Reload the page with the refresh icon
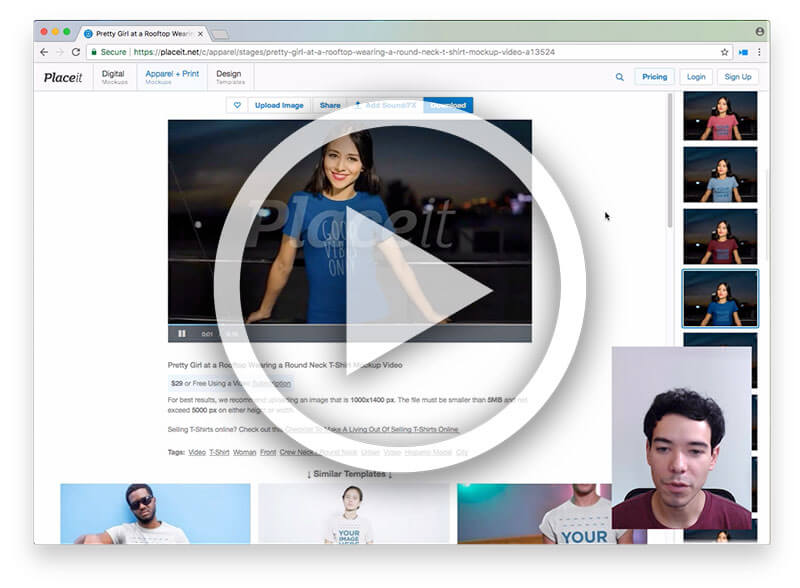 point(76,52)
